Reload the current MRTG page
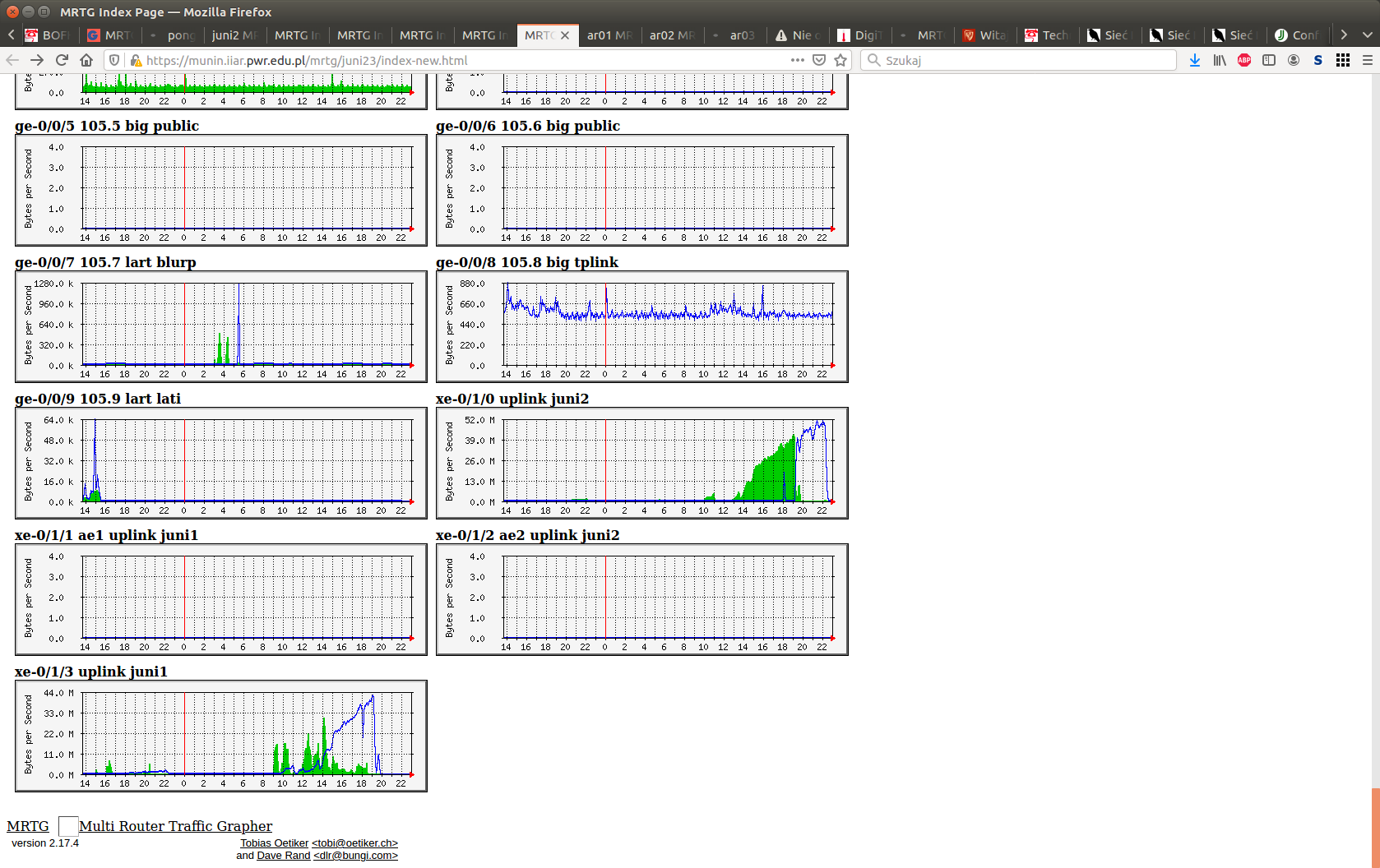 pyautogui.click(x=62, y=60)
